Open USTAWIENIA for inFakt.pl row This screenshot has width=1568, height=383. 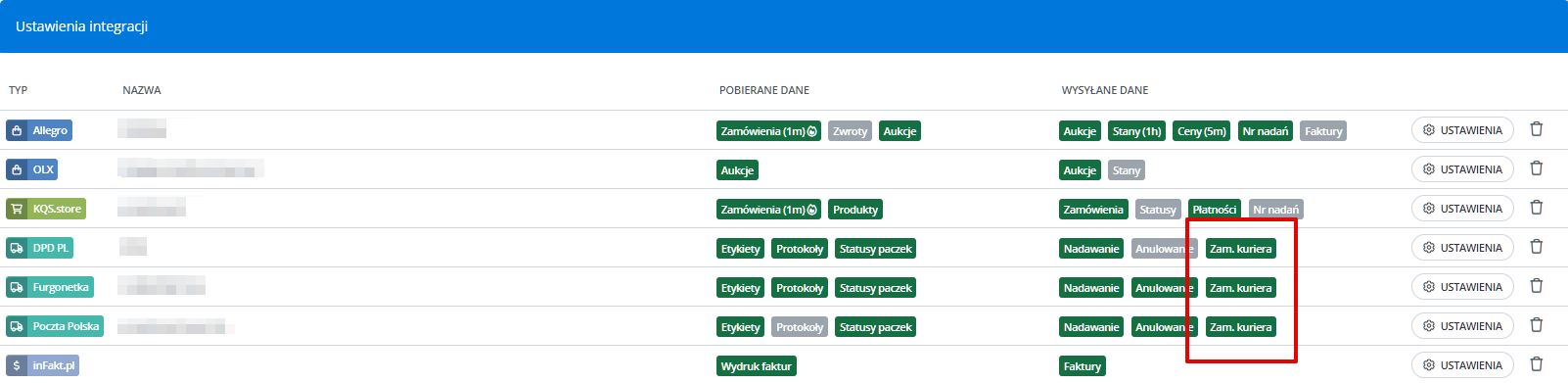point(1462,365)
